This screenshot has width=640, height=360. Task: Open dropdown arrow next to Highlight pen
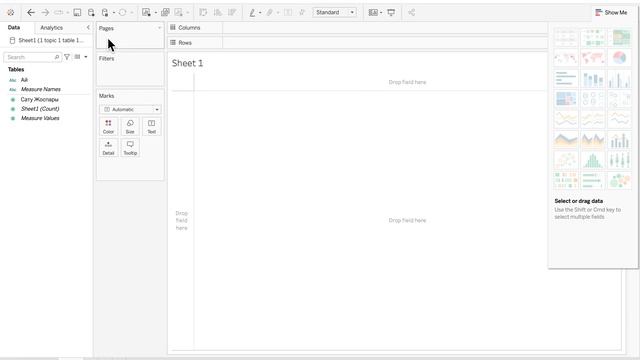click(x=260, y=13)
